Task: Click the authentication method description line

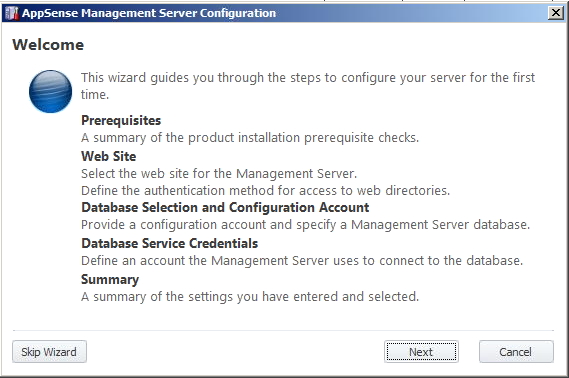Action: [265, 191]
